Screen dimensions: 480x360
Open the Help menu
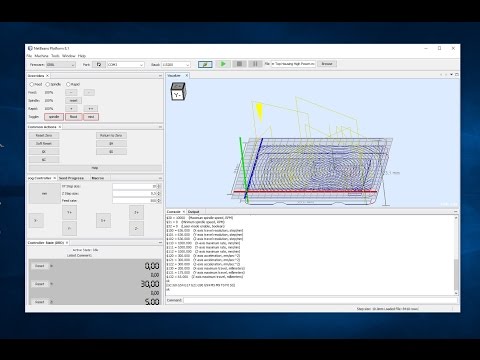tap(82, 56)
